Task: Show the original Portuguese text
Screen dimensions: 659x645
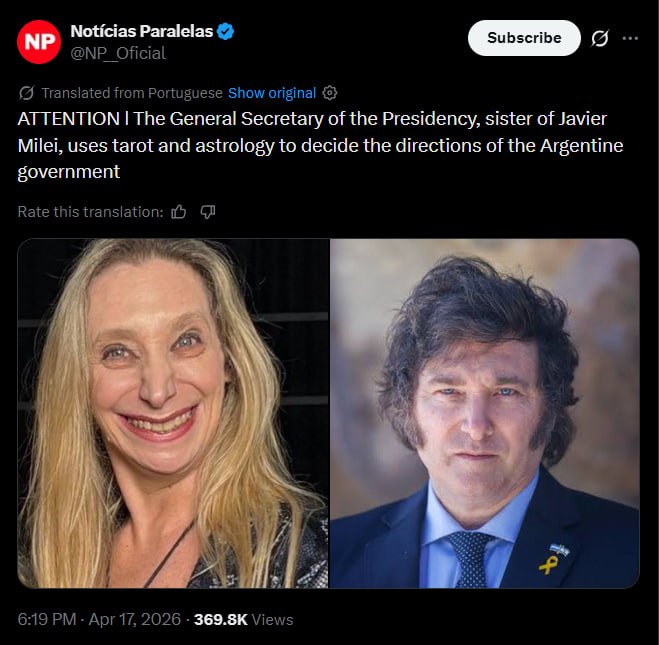Action: coord(272,93)
